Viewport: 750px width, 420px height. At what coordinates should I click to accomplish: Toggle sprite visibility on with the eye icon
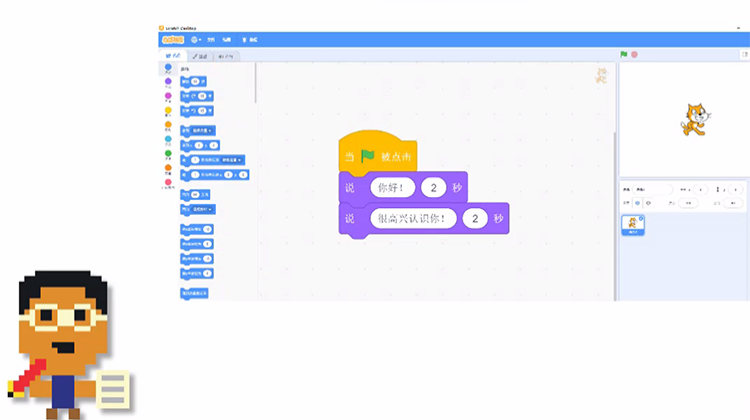pyautogui.click(x=638, y=202)
